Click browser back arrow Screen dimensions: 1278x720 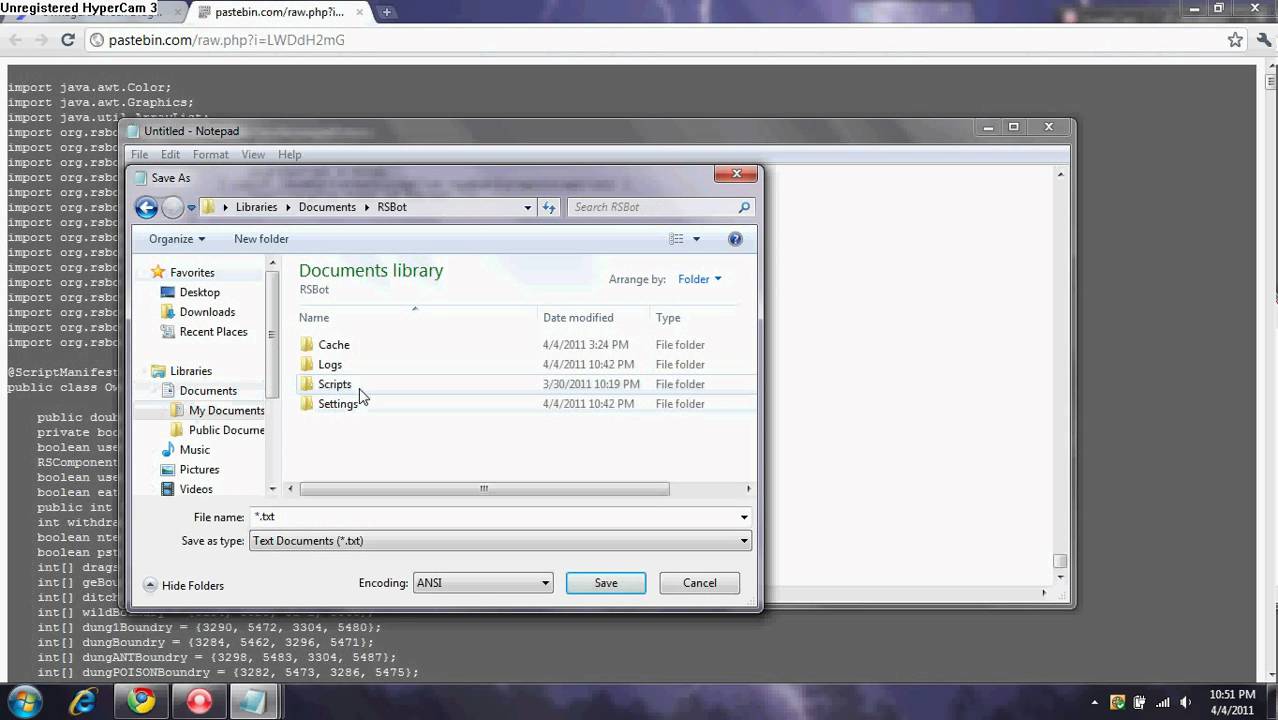click(x=15, y=40)
